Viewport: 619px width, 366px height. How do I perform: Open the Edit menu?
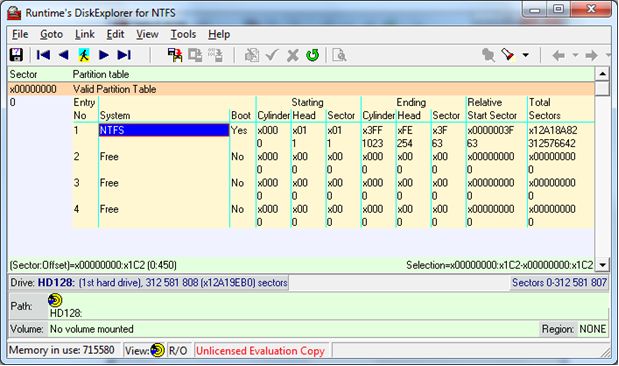[115, 34]
